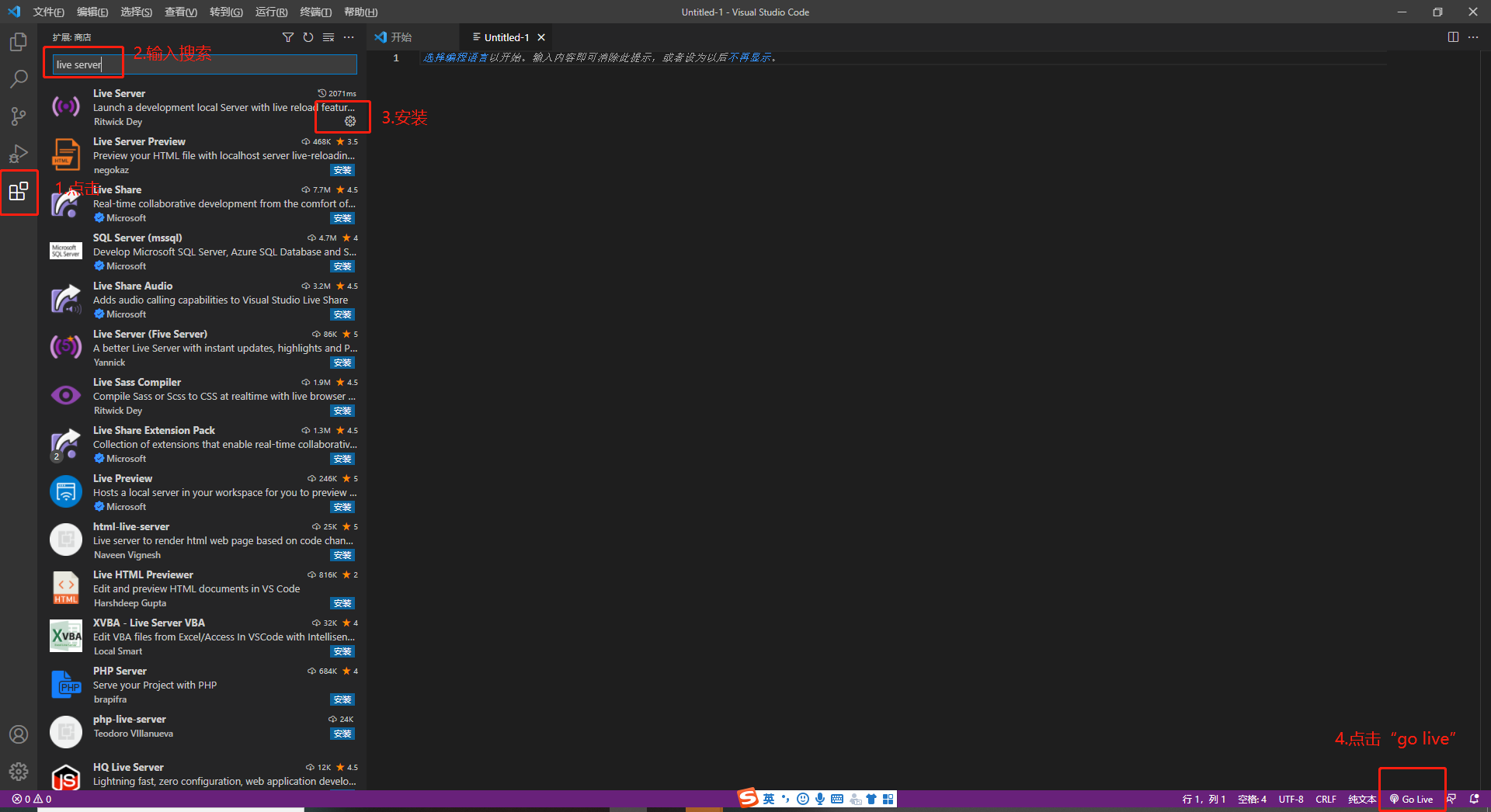Install Live Server (Five Server) extension
Image resolution: width=1491 pixels, height=812 pixels.
342,363
